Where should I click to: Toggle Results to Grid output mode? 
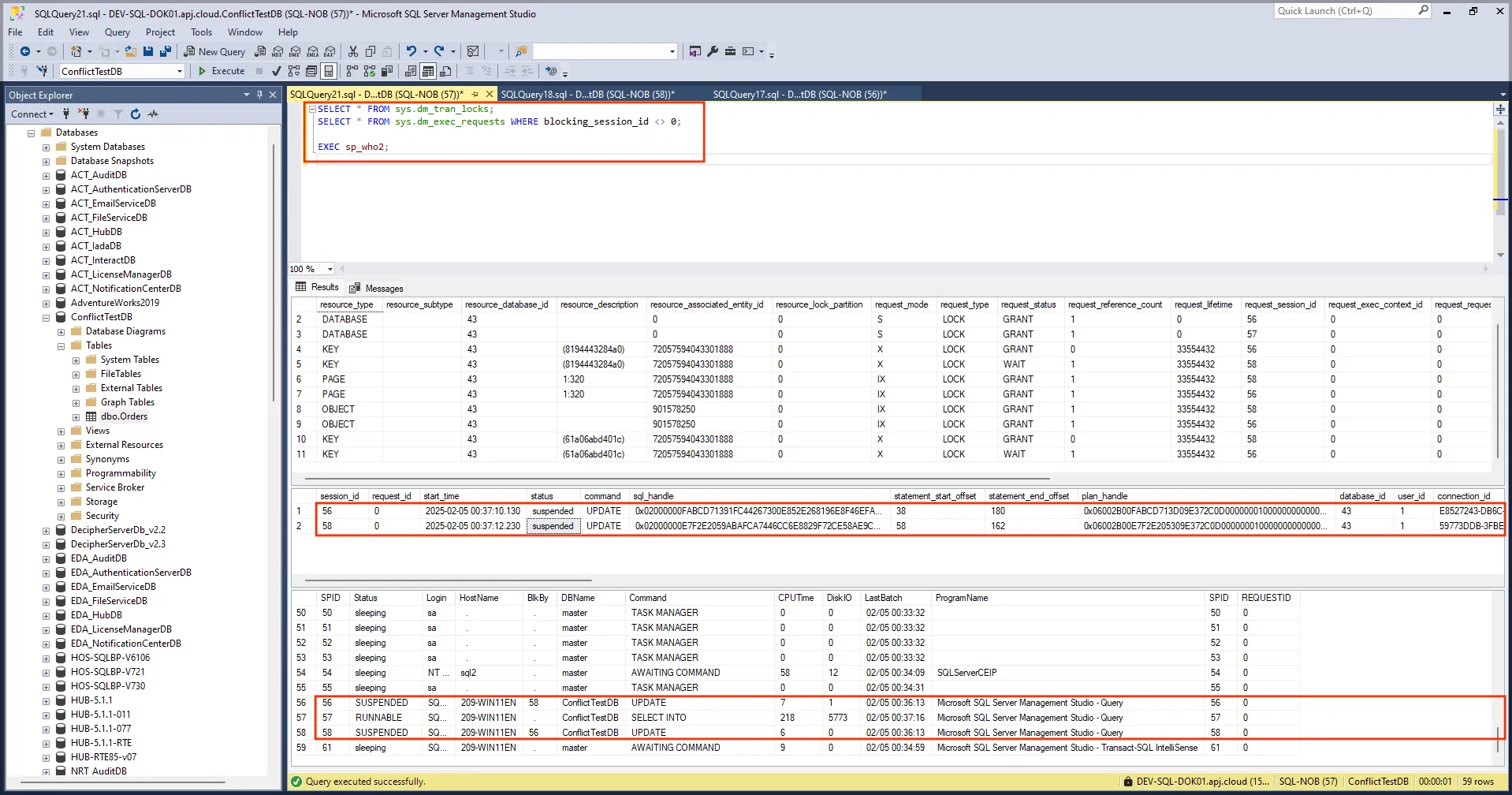click(428, 71)
